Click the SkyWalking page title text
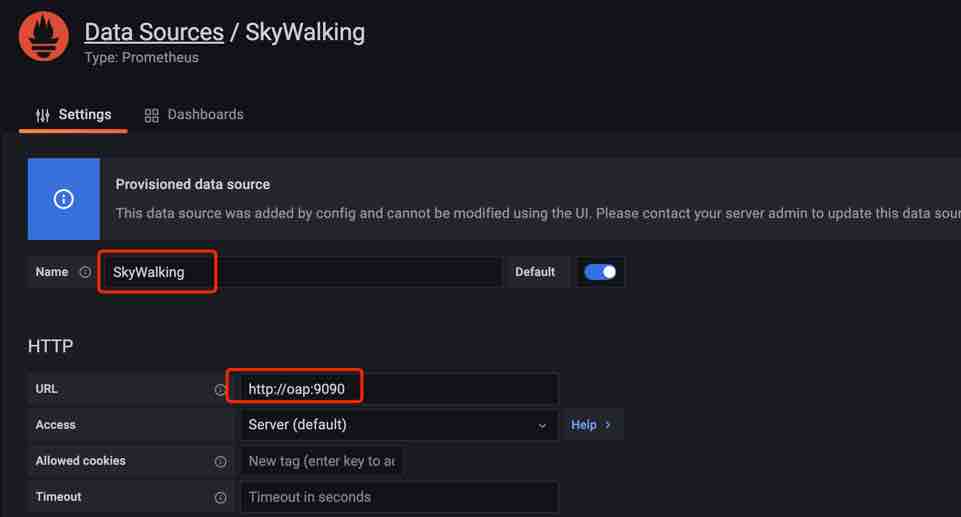Image resolution: width=961 pixels, height=517 pixels. (305, 32)
